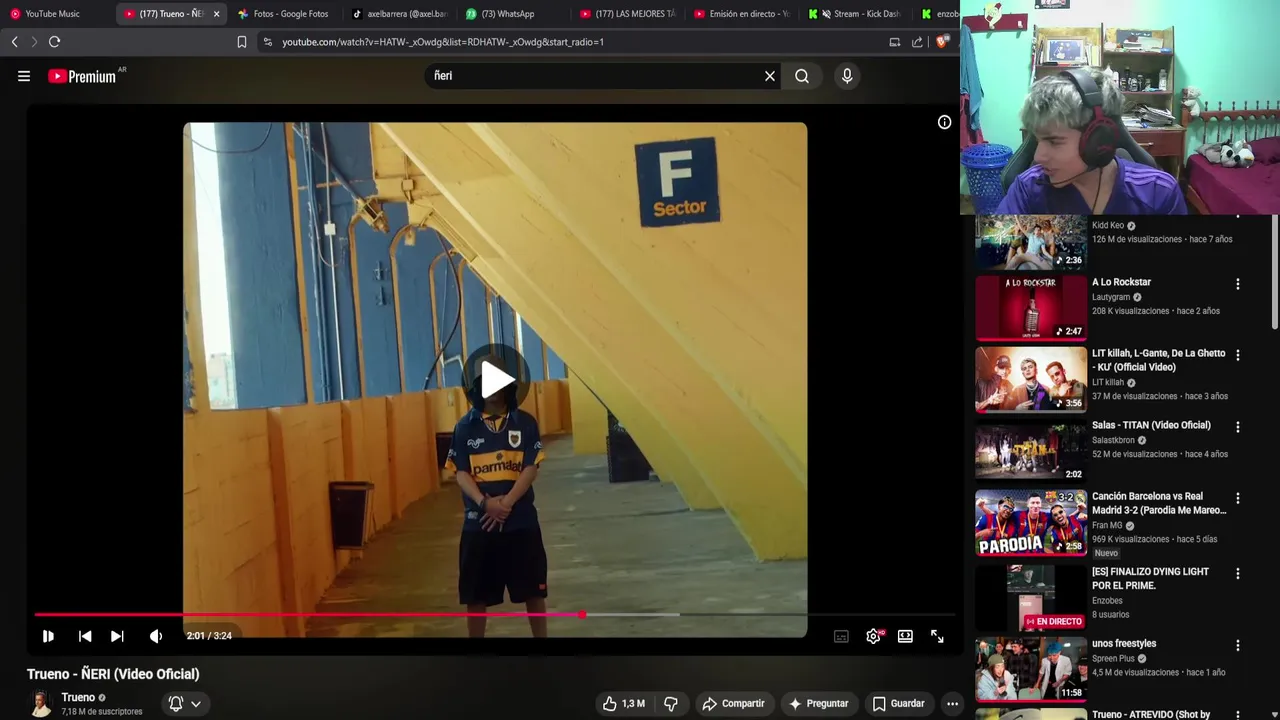Switch to the Emisión en directo tab
Screen dimensions: 1280x720
tap(742, 14)
